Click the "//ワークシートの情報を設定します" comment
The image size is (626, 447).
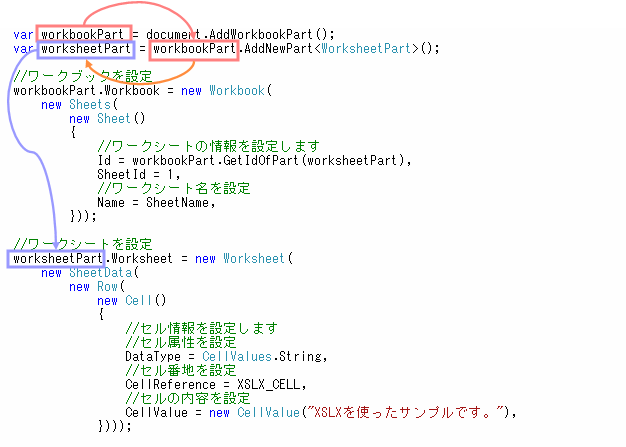tap(208, 146)
